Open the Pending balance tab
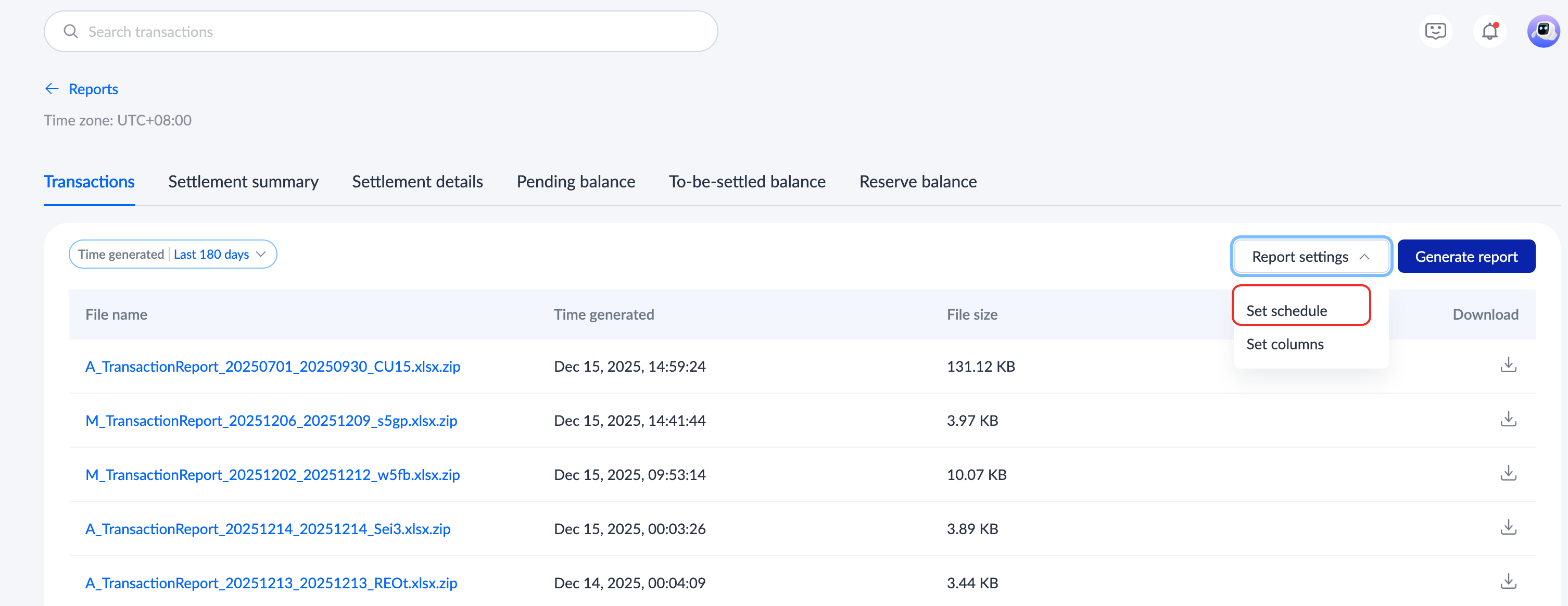The height and width of the screenshot is (606, 1568). click(575, 182)
